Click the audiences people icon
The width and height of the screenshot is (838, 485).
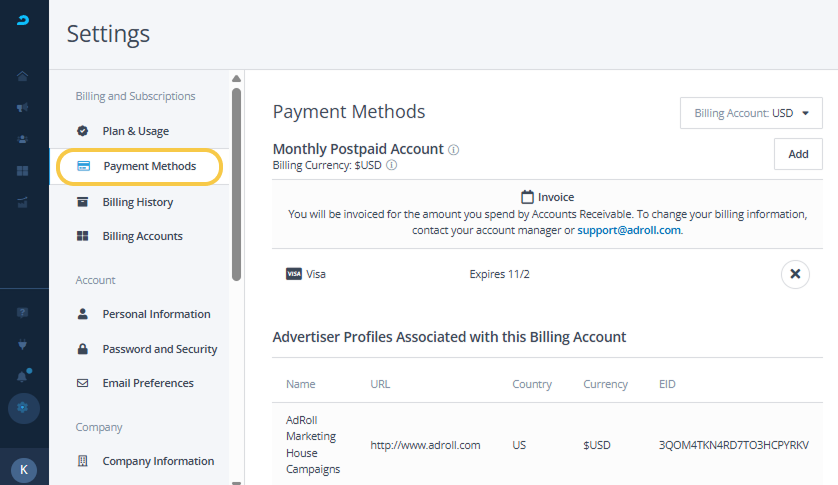(23, 139)
